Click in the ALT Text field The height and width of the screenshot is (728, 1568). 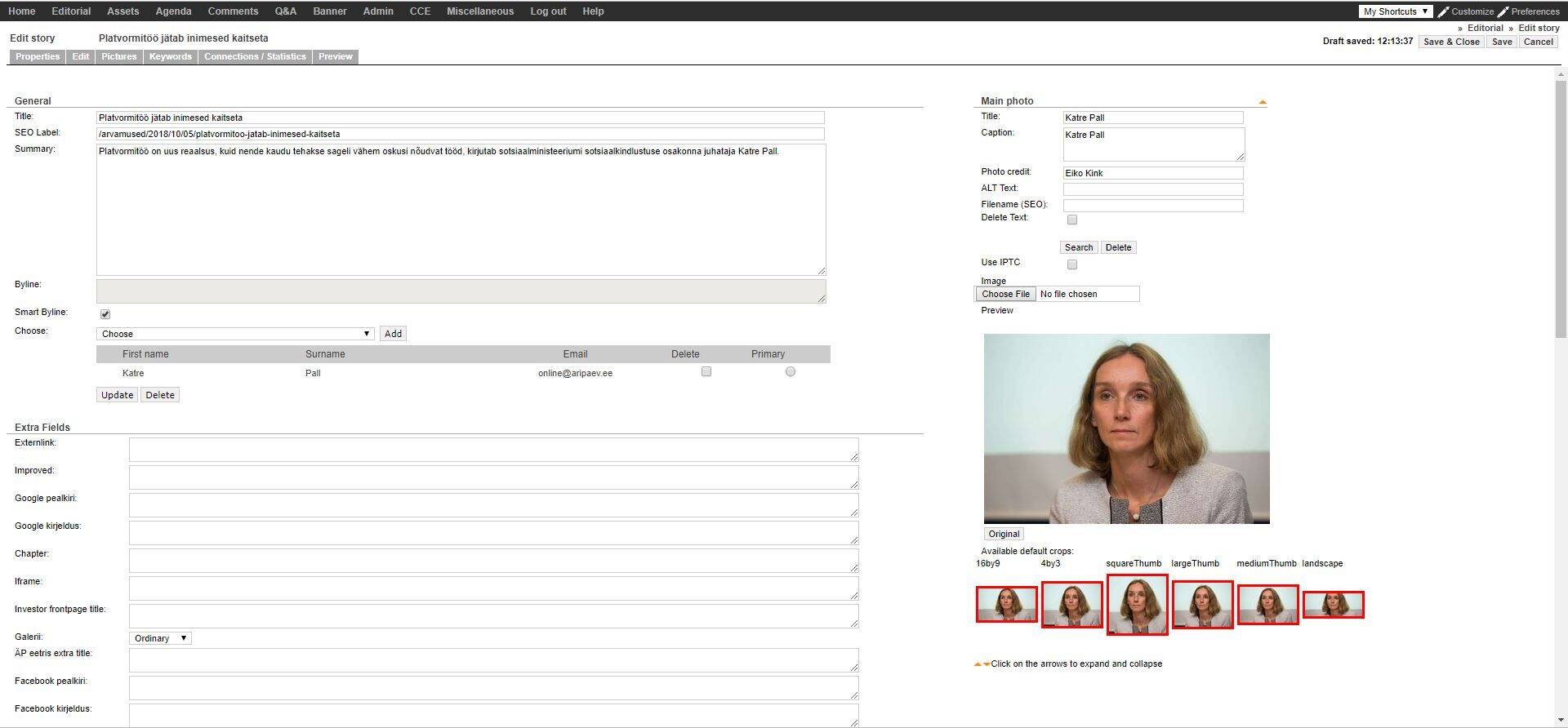tap(1152, 189)
